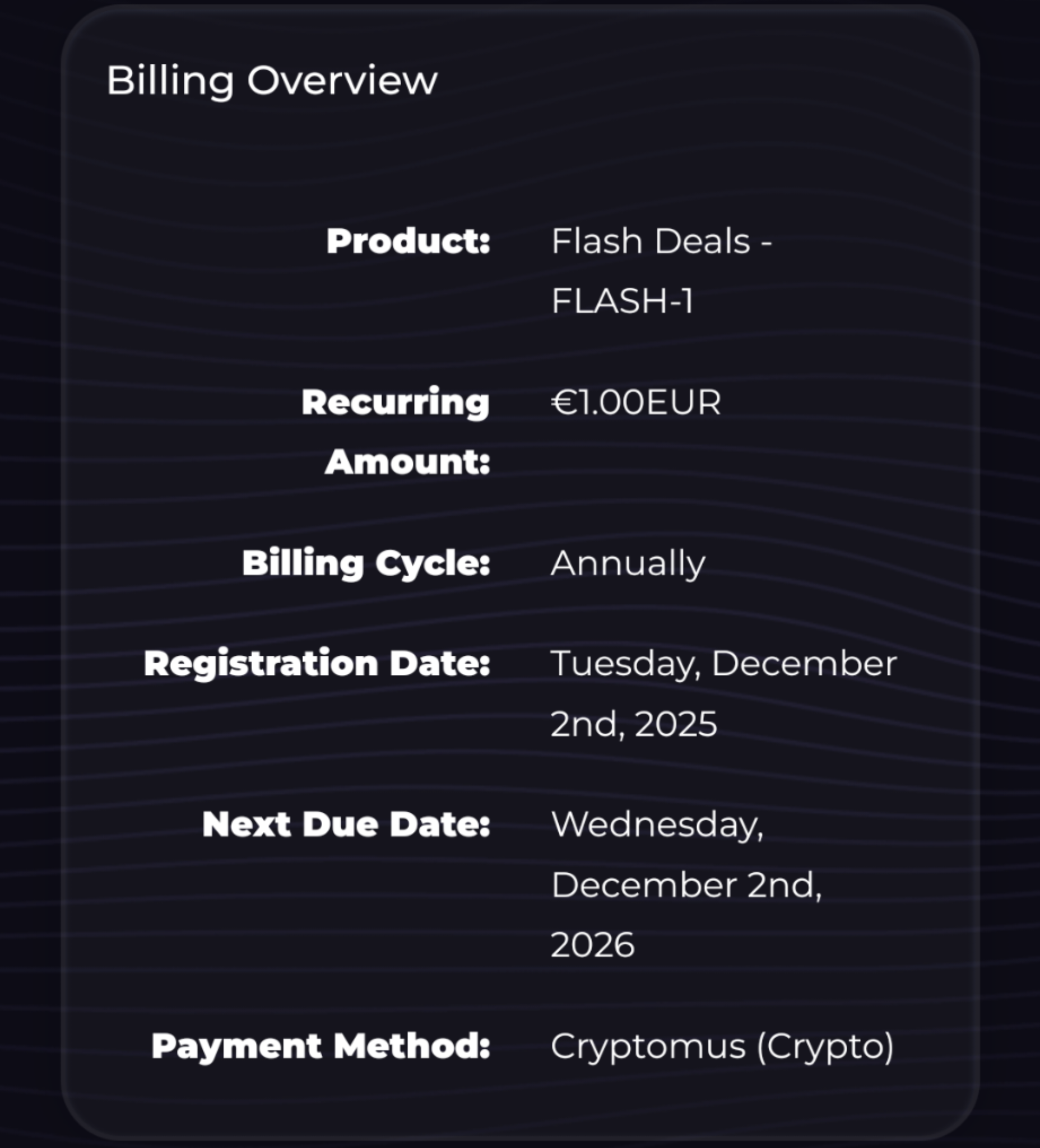The image size is (1040, 1148).
Task: Click the "Flash Deals -" product name line
Action: 661,241
